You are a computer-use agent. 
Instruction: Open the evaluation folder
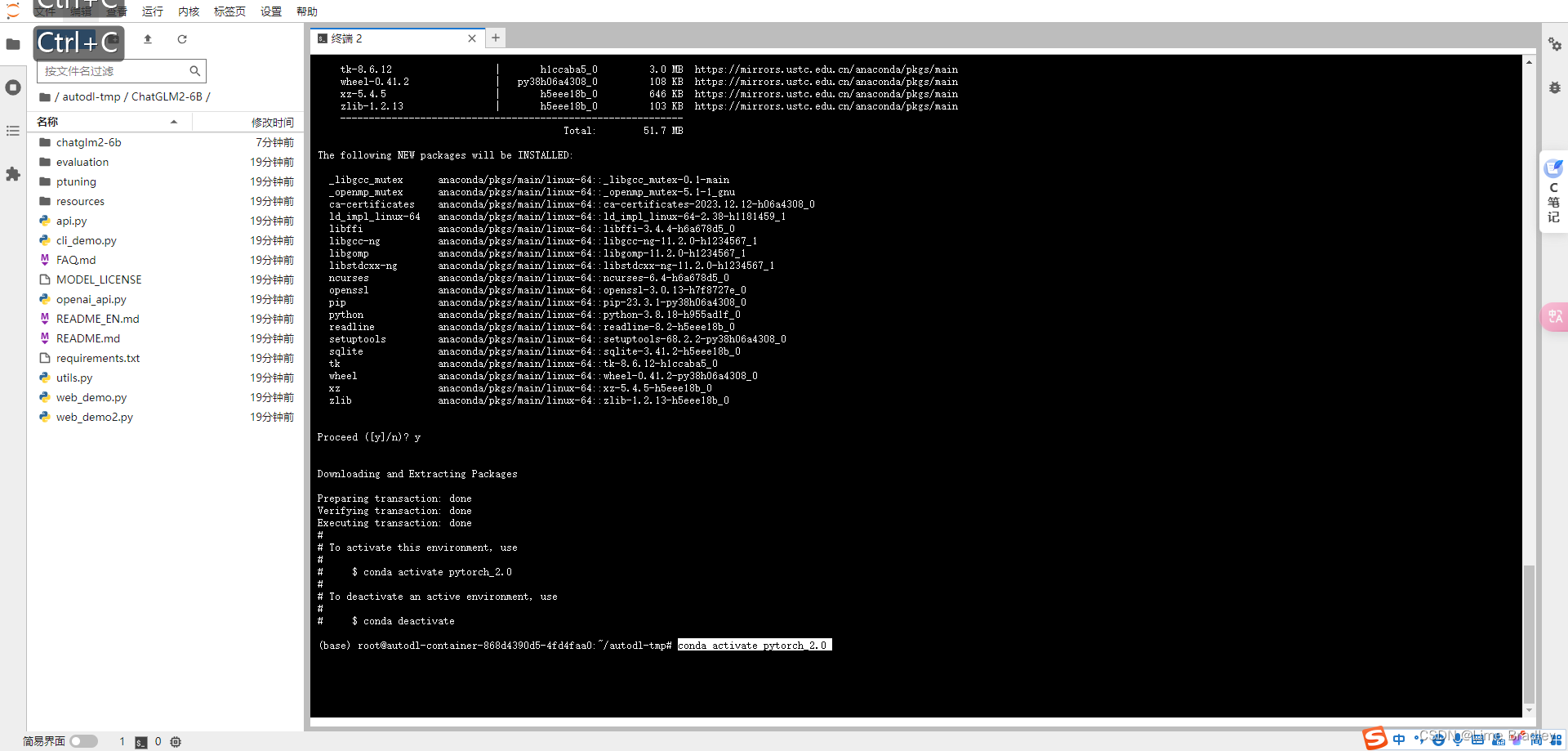coord(167,162)
